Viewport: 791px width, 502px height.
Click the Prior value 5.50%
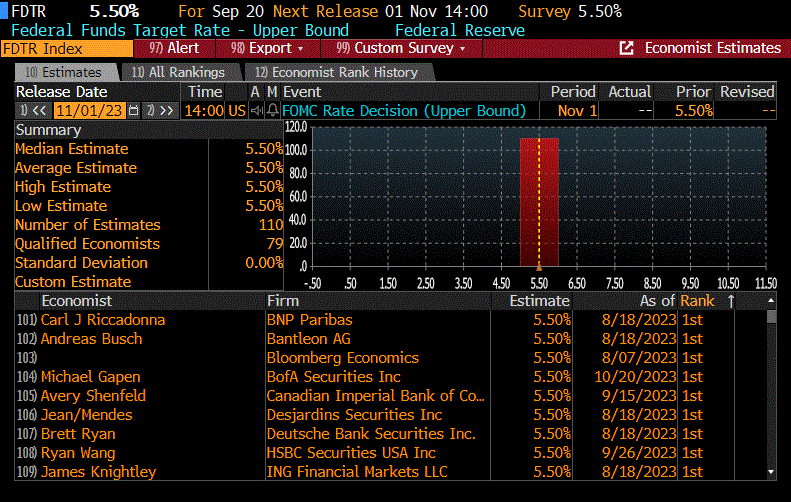coord(694,110)
